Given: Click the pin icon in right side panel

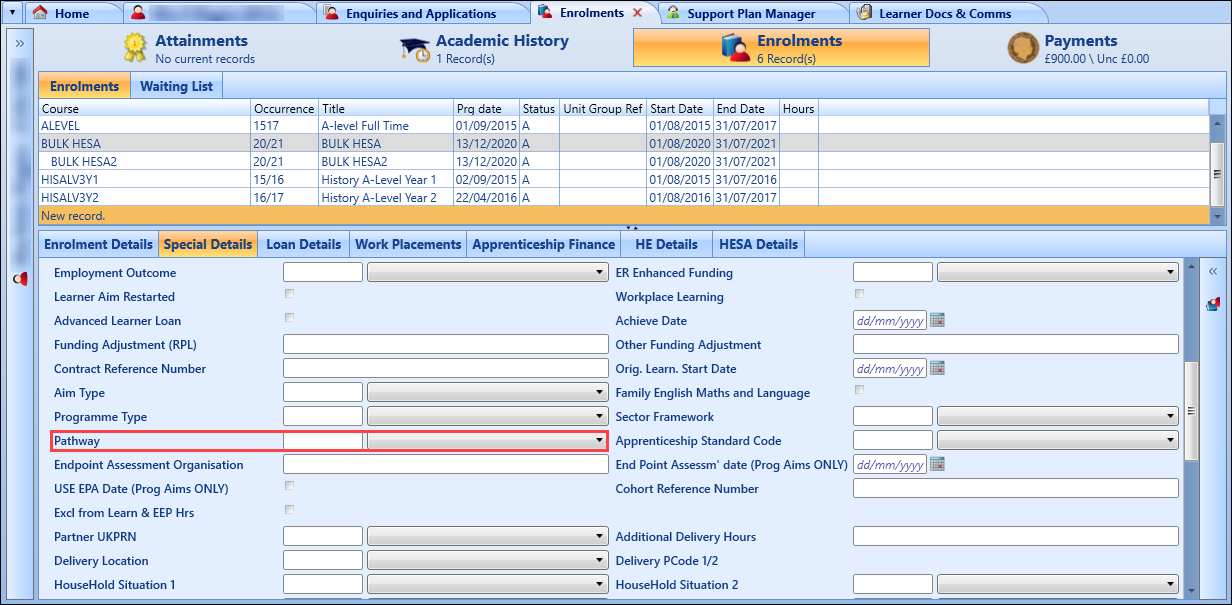Looking at the screenshot, I should tap(1213, 304).
